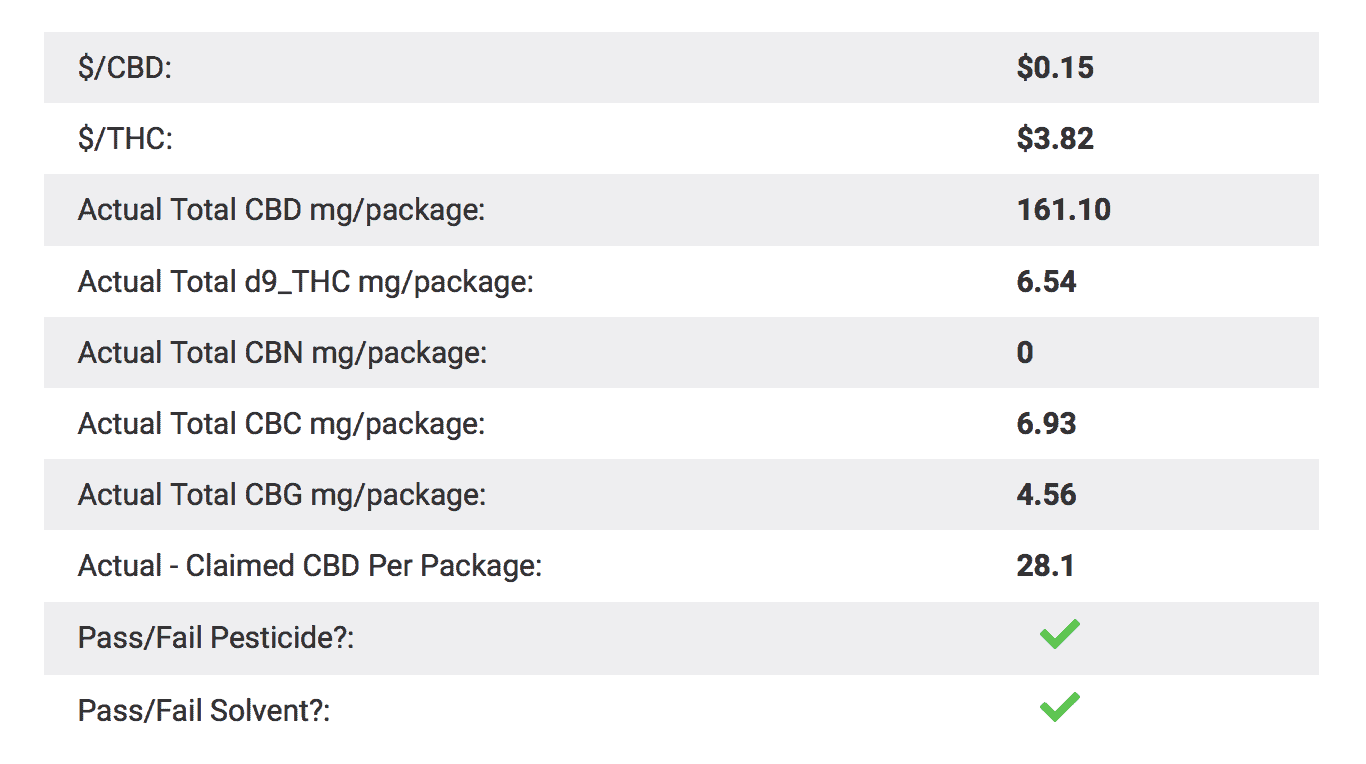Select the 161.10 CBD value

1064,209
